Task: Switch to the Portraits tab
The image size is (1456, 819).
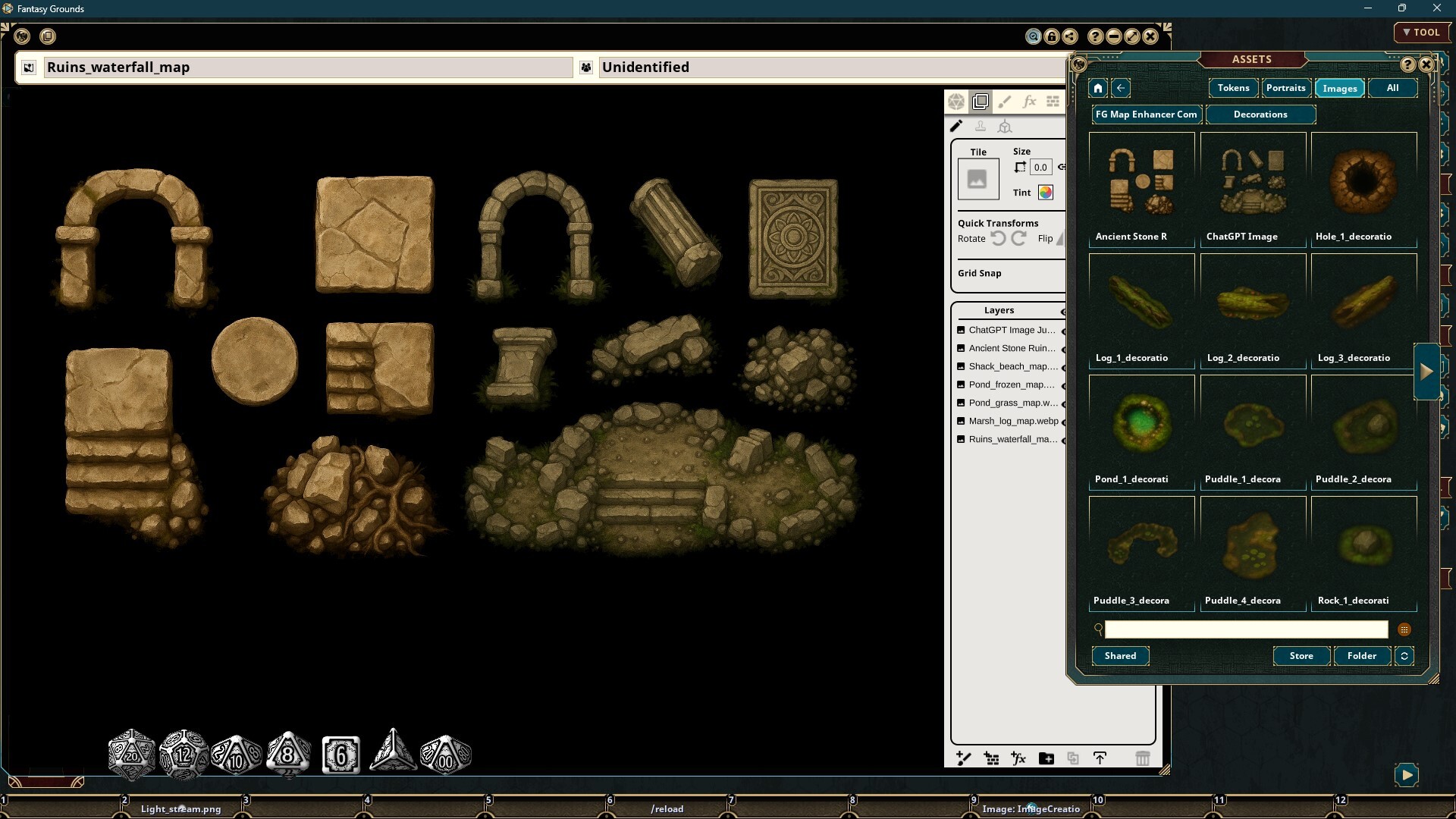Action: click(1286, 88)
